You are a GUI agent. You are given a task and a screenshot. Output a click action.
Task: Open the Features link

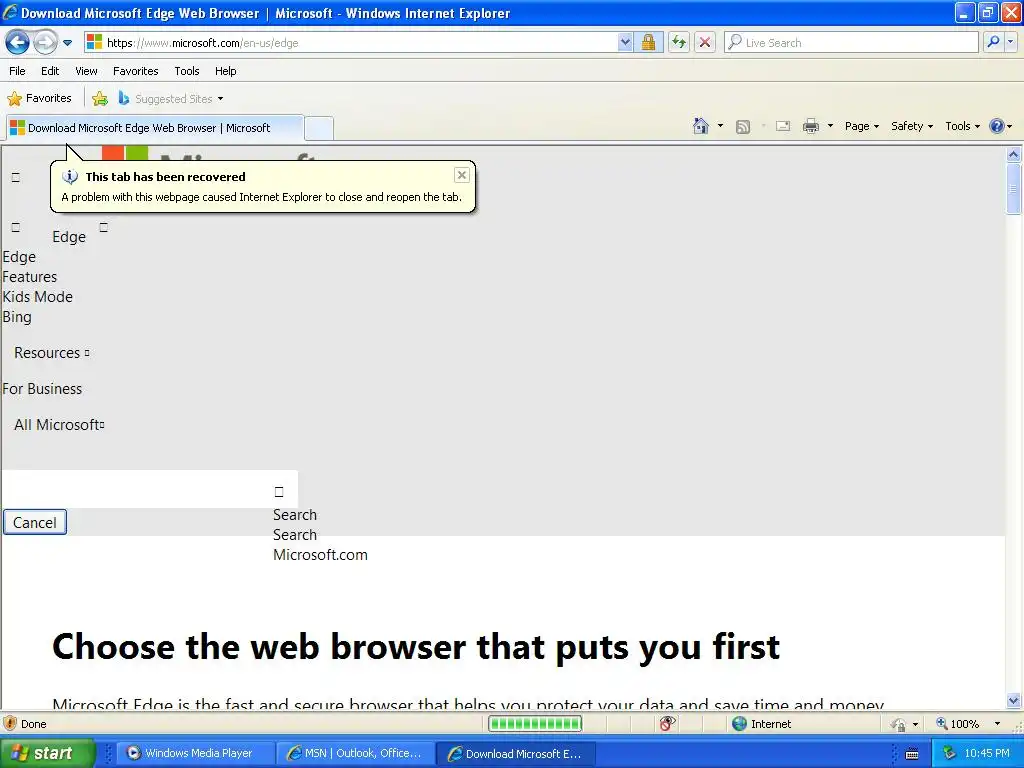(29, 277)
